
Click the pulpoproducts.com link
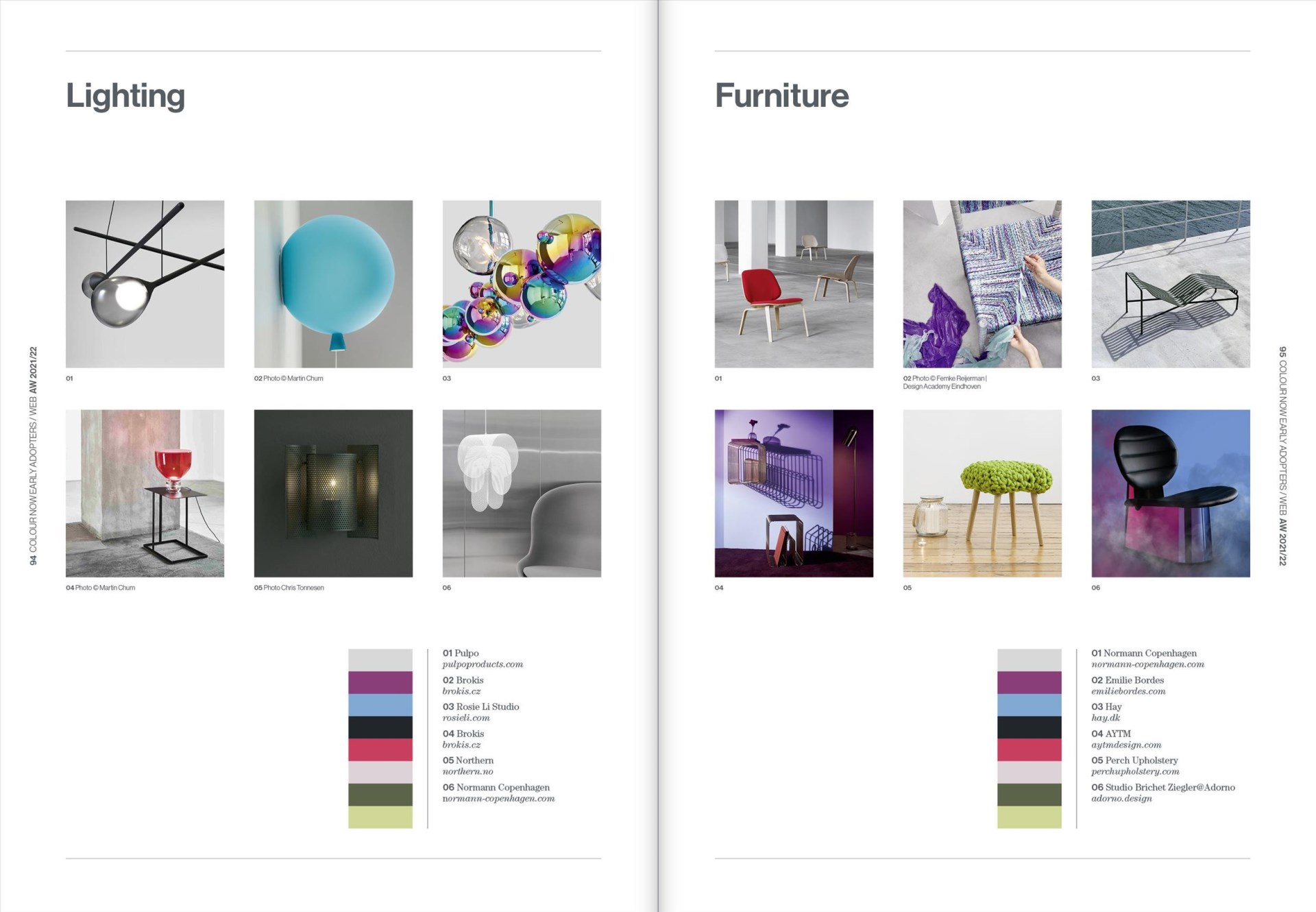point(483,664)
